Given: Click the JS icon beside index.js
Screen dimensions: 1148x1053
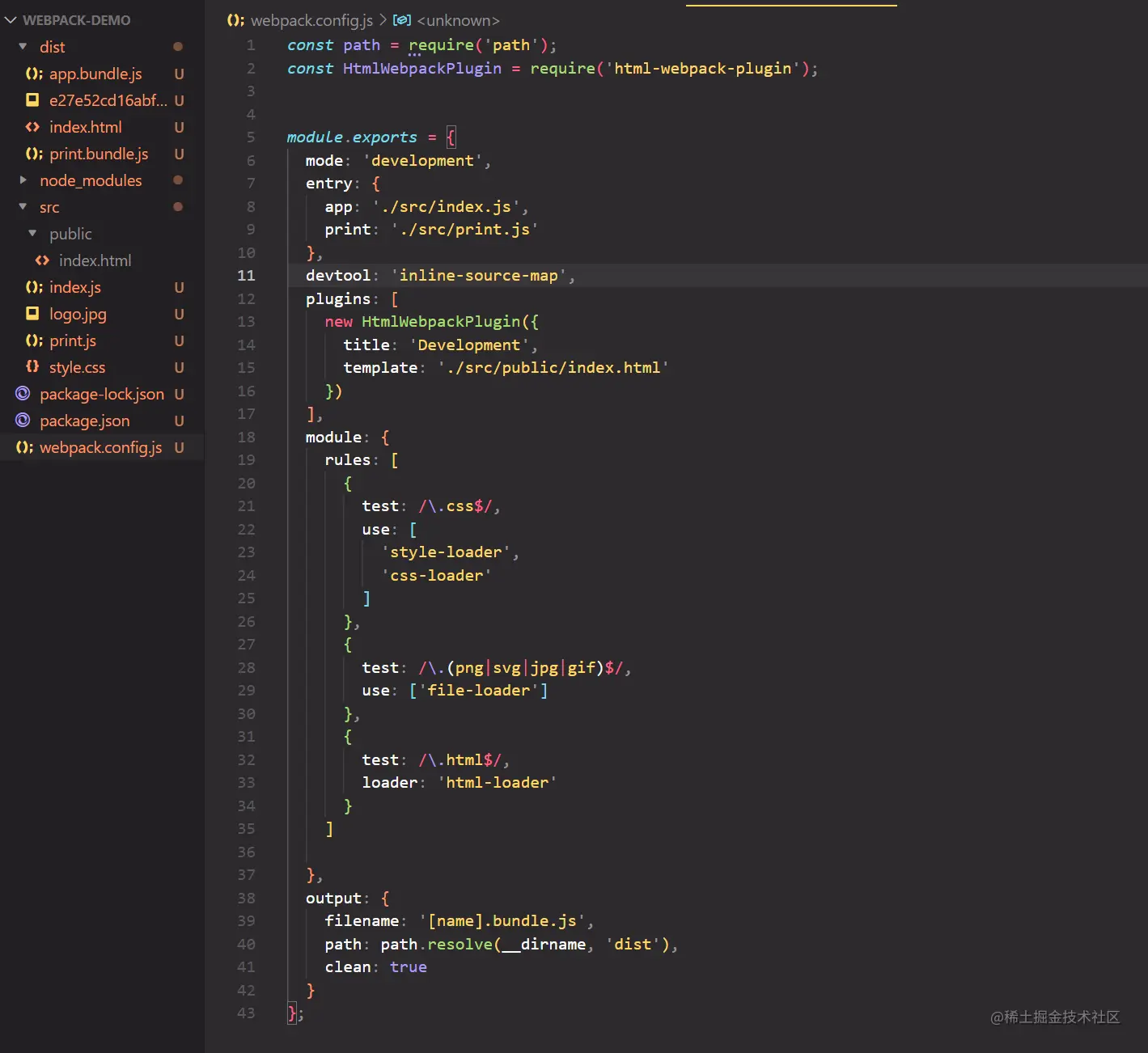Looking at the screenshot, I should point(34,287).
